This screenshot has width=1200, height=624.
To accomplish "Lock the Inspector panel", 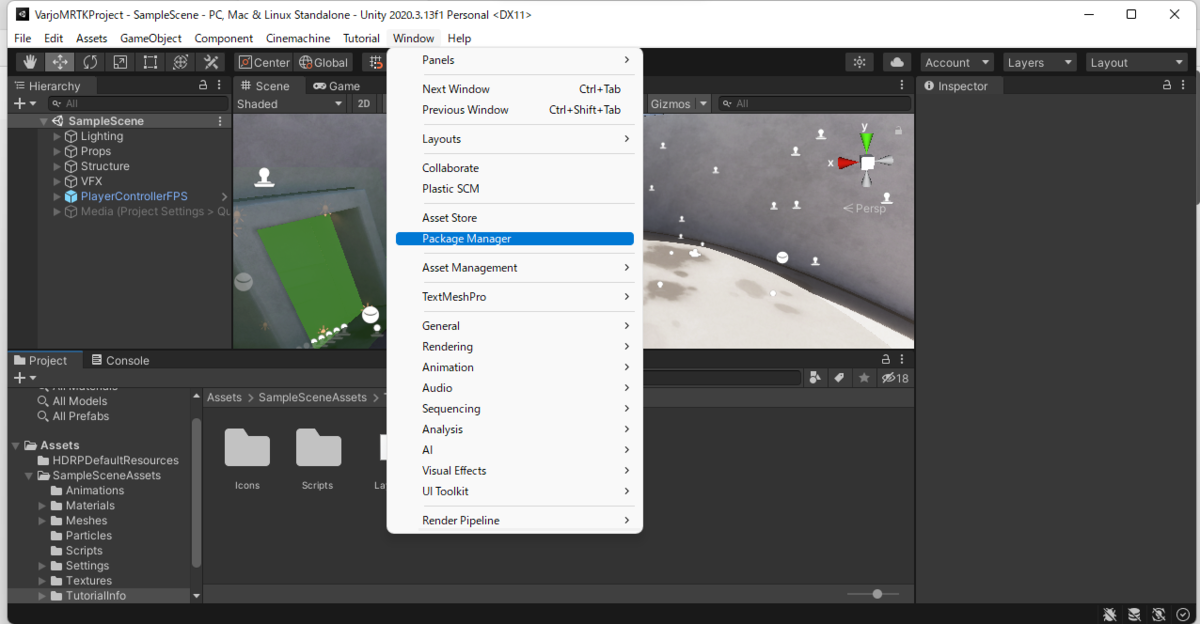I will (1168, 86).
